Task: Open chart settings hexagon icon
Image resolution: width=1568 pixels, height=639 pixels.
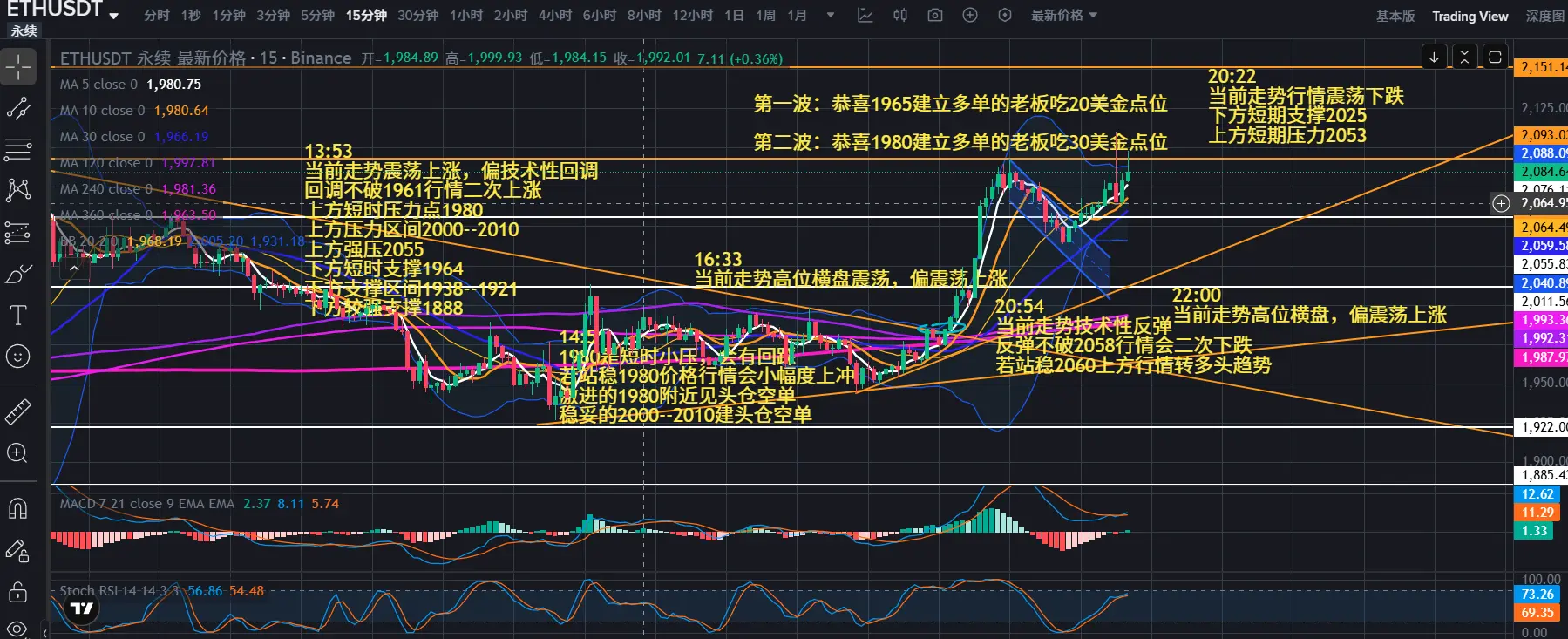Action: pos(1005,16)
